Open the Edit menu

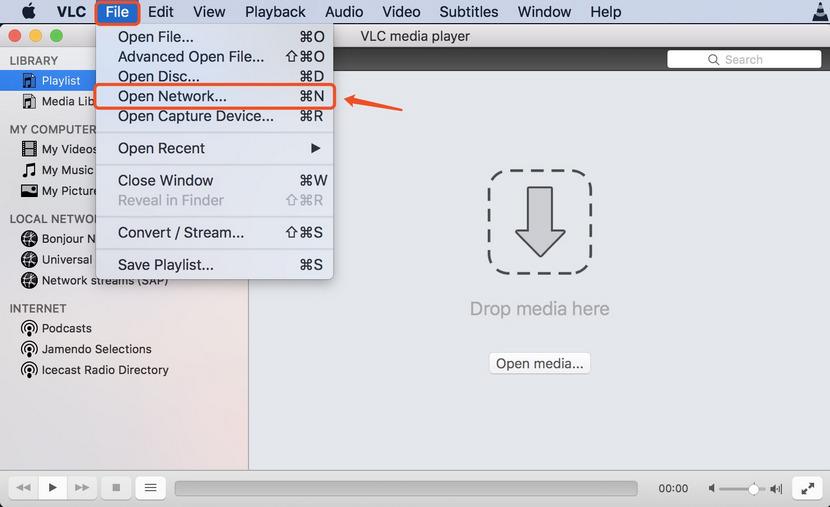(x=160, y=12)
